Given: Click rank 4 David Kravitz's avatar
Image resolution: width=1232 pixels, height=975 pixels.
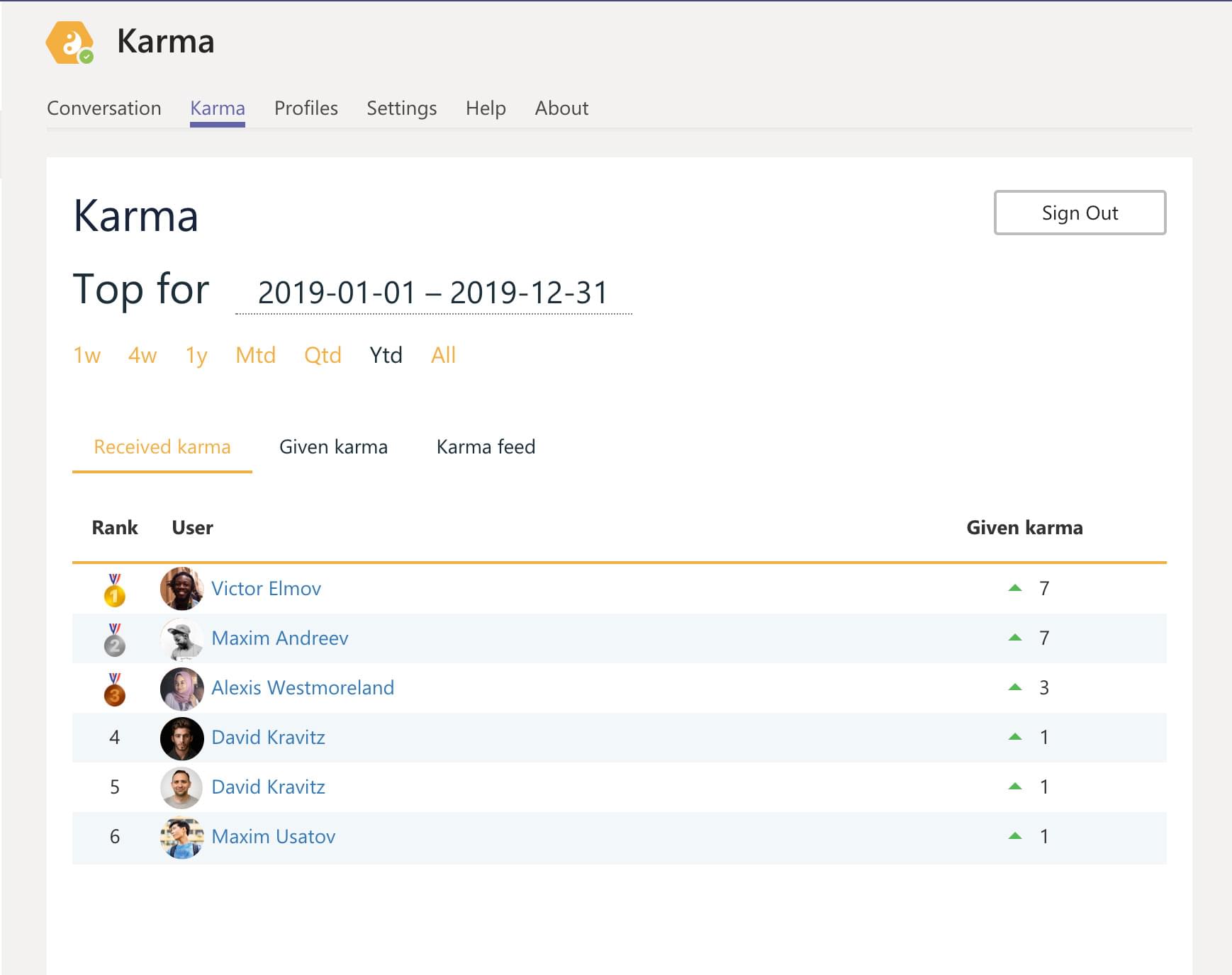Looking at the screenshot, I should coord(182,738).
